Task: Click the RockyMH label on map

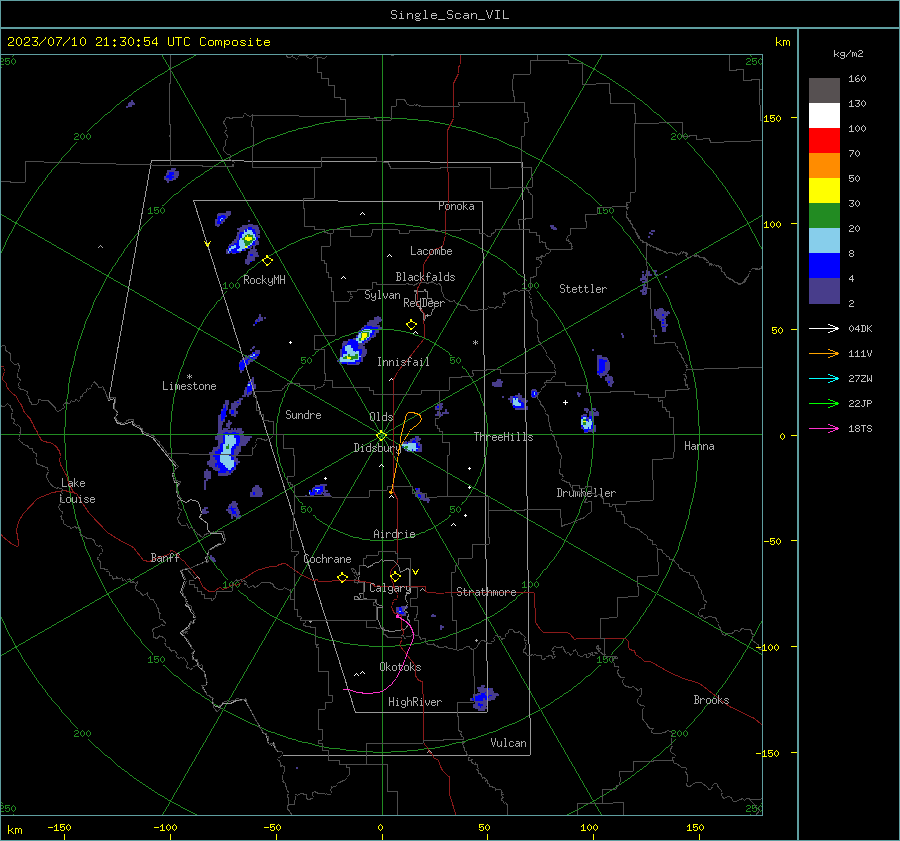Action: pos(264,280)
